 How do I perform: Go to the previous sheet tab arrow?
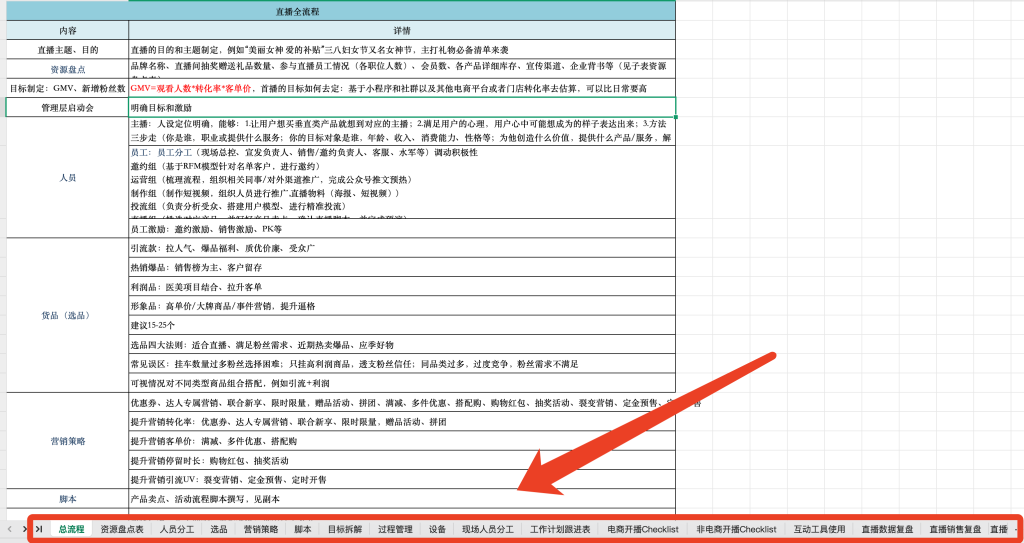tap(10, 529)
